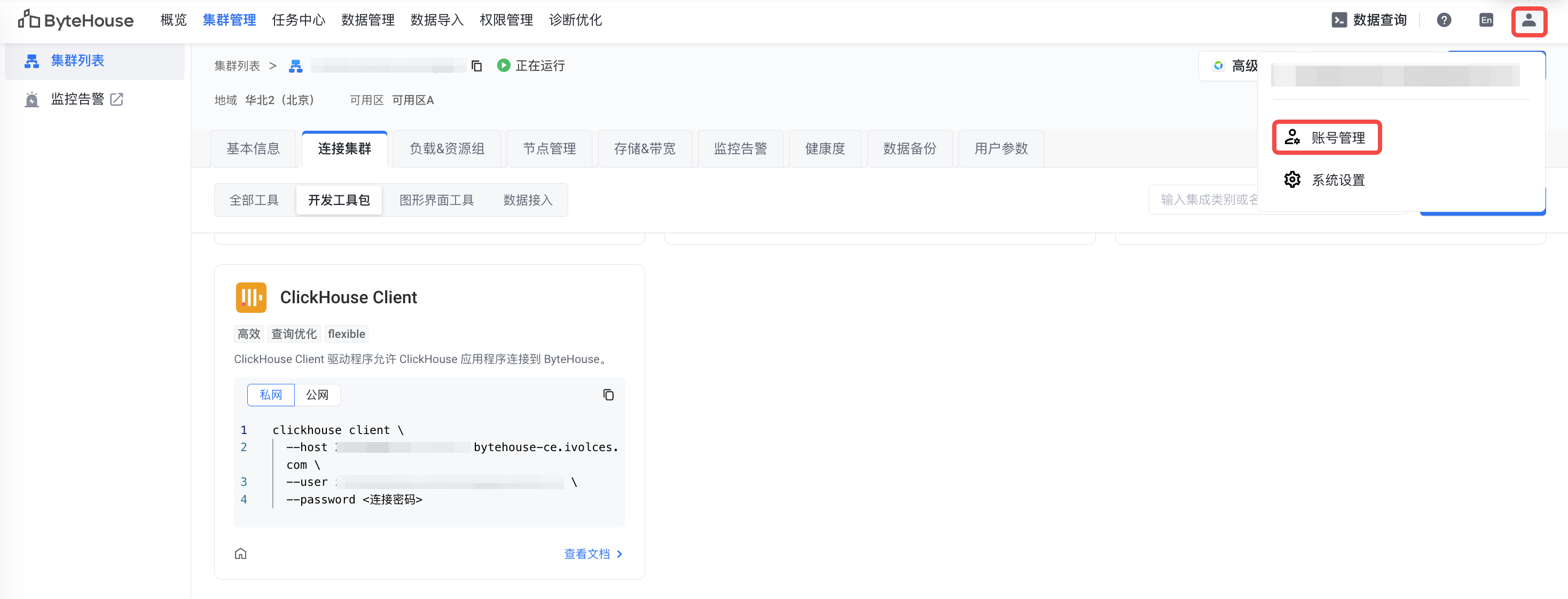
Task: Click the ByteHouse logo
Action: pyautogui.click(x=76, y=21)
